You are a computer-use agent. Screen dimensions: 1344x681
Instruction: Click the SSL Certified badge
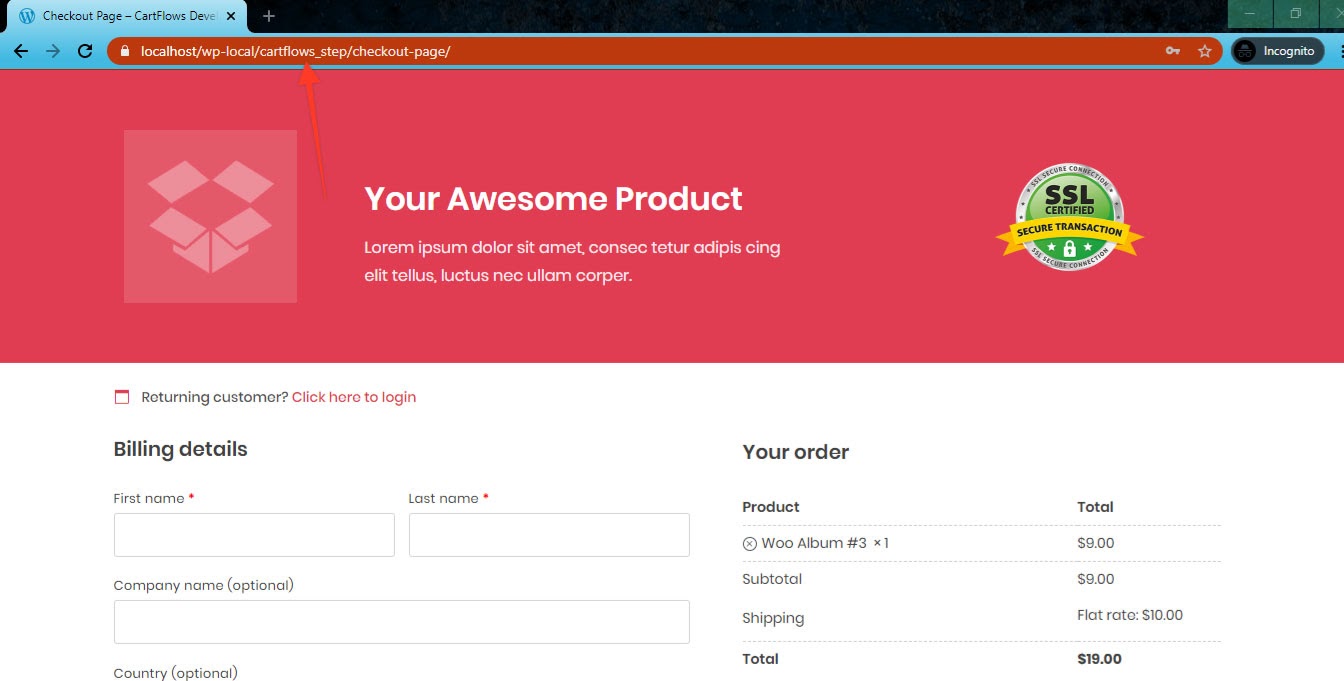[x=1069, y=217]
